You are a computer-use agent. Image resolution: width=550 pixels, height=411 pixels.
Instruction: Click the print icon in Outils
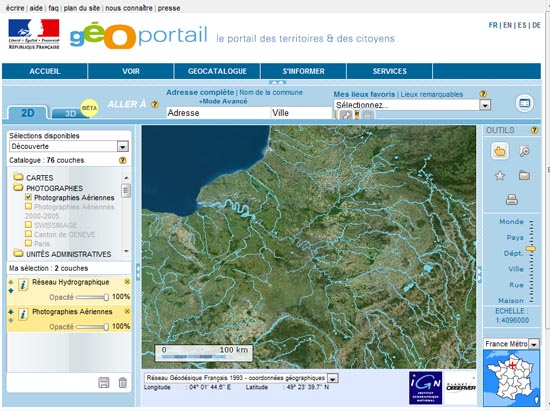click(x=512, y=200)
